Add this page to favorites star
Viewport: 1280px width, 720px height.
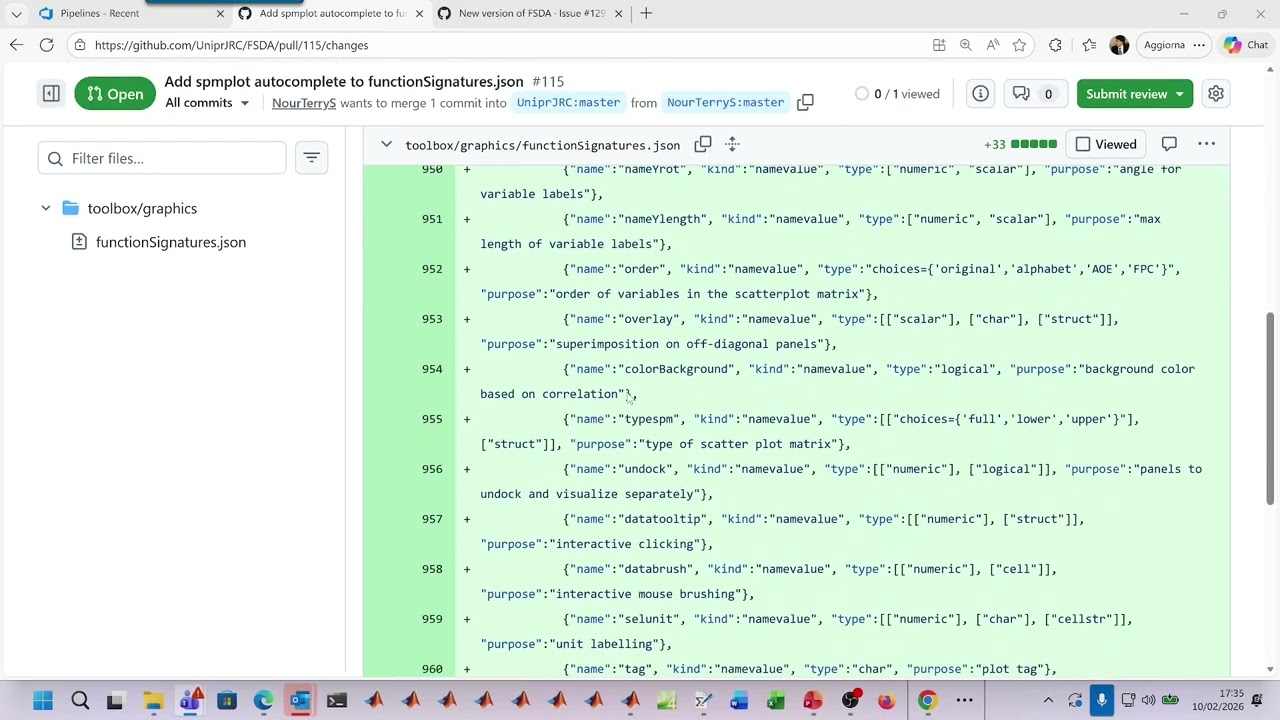coord(1019,45)
